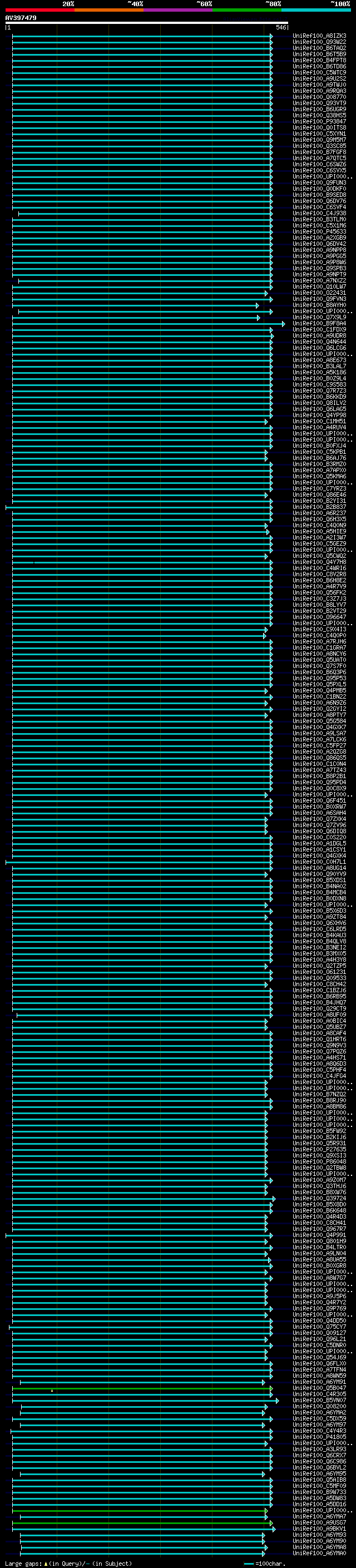Open UniRef100_Q08770 entry
This screenshot has height=1568, width=356.
[x=319, y=97]
